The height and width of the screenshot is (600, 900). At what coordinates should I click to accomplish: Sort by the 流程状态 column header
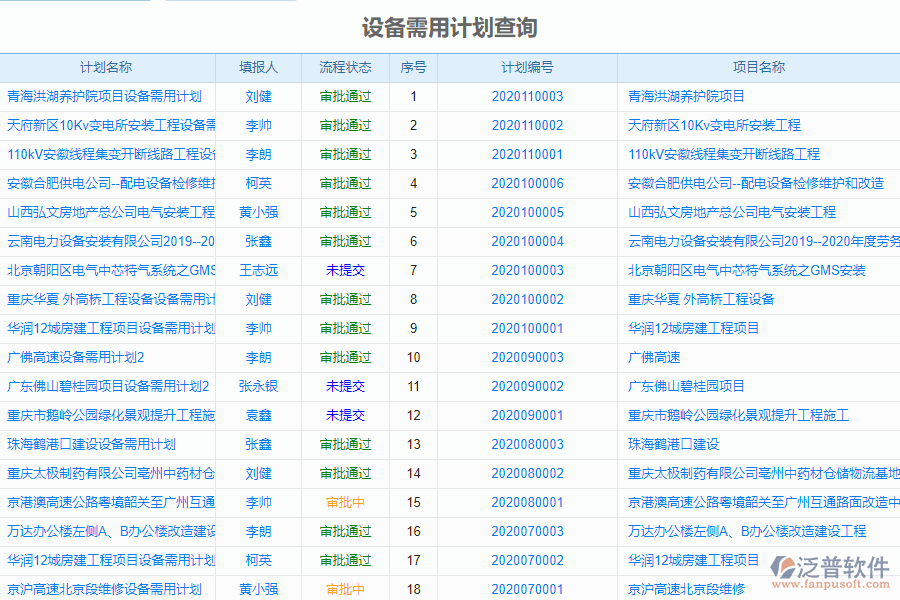click(x=346, y=68)
